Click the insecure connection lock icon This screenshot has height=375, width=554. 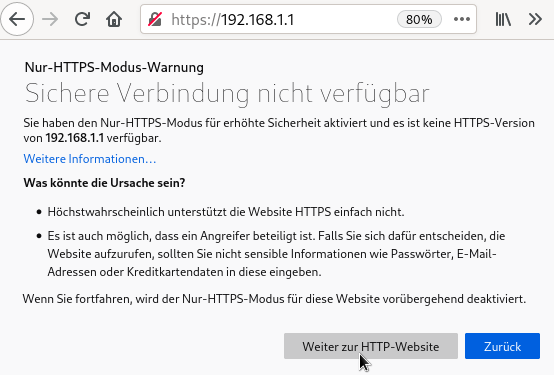point(155,19)
